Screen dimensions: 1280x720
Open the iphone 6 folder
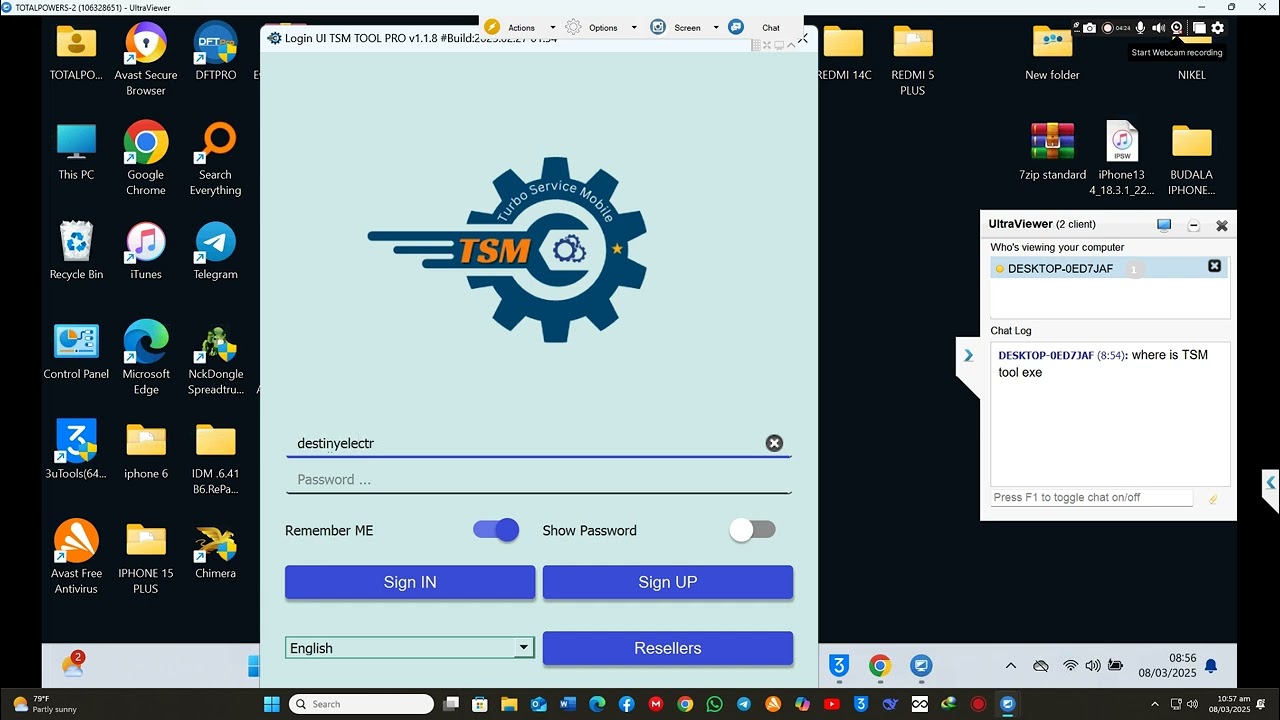(146, 450)
